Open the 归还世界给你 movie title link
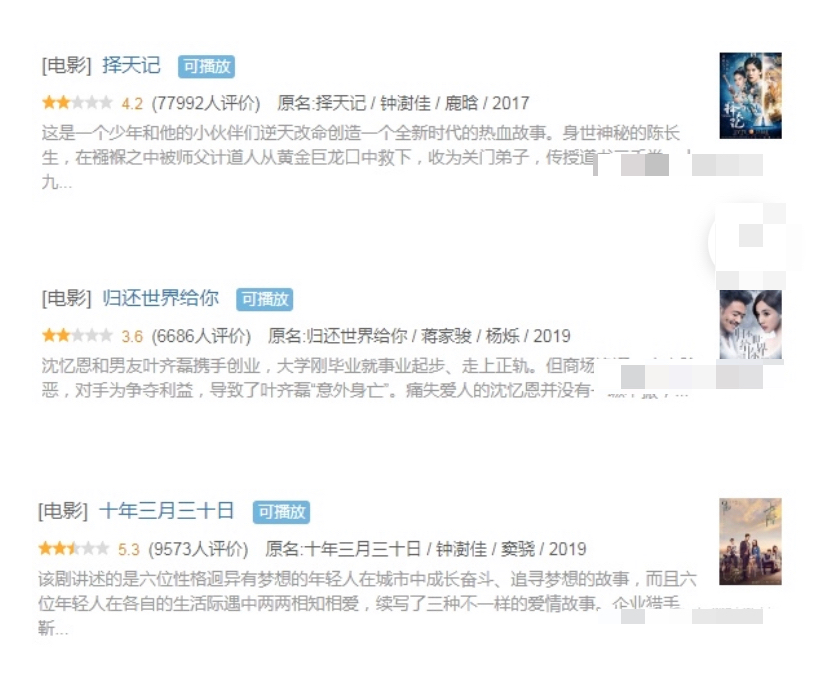Viewport: 828px width, 680px height. coord(161,298)
